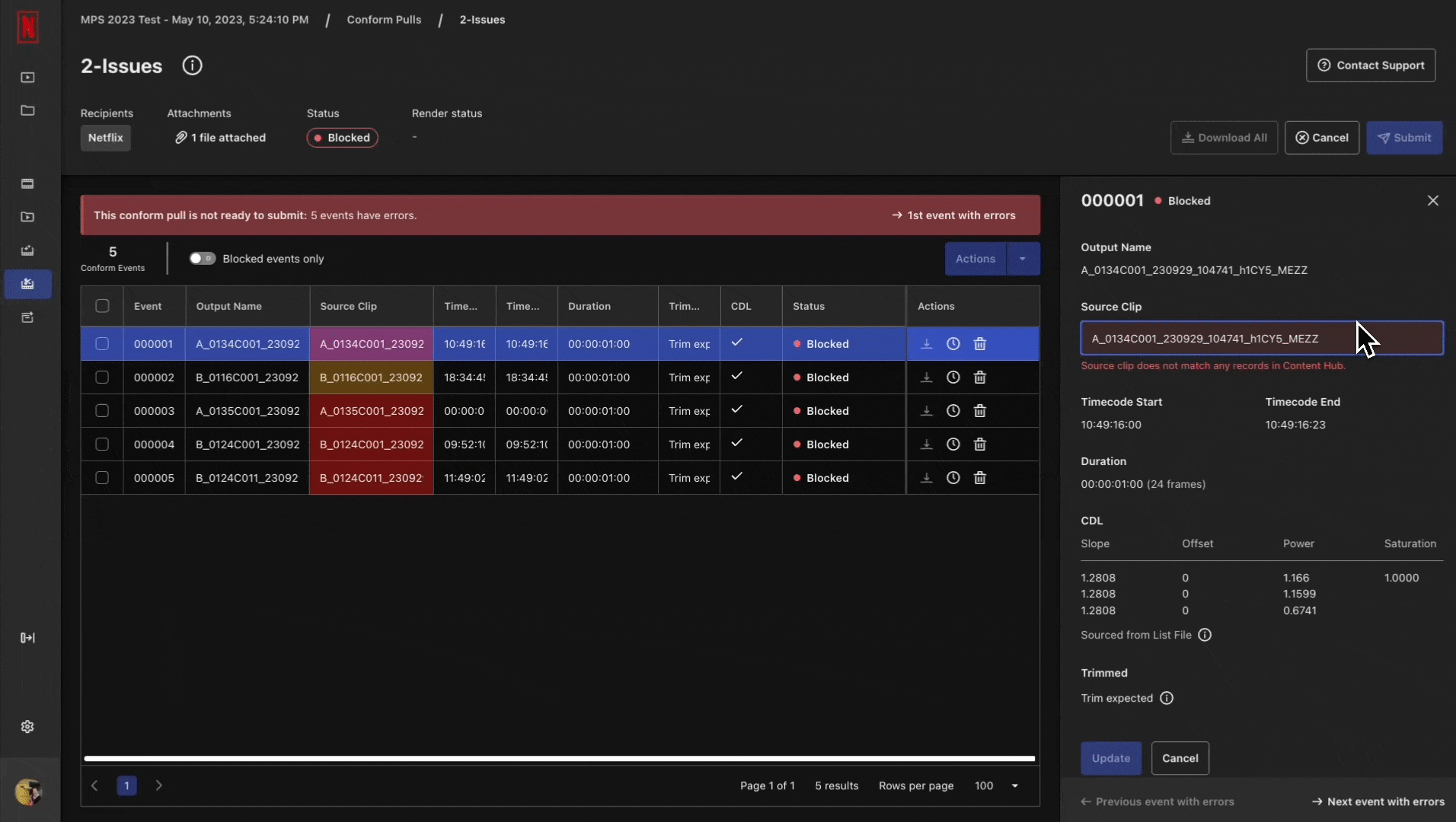This screenshot has height=822, width=1456.
Task: Check the box for event 000004
Action: point(102,444)
